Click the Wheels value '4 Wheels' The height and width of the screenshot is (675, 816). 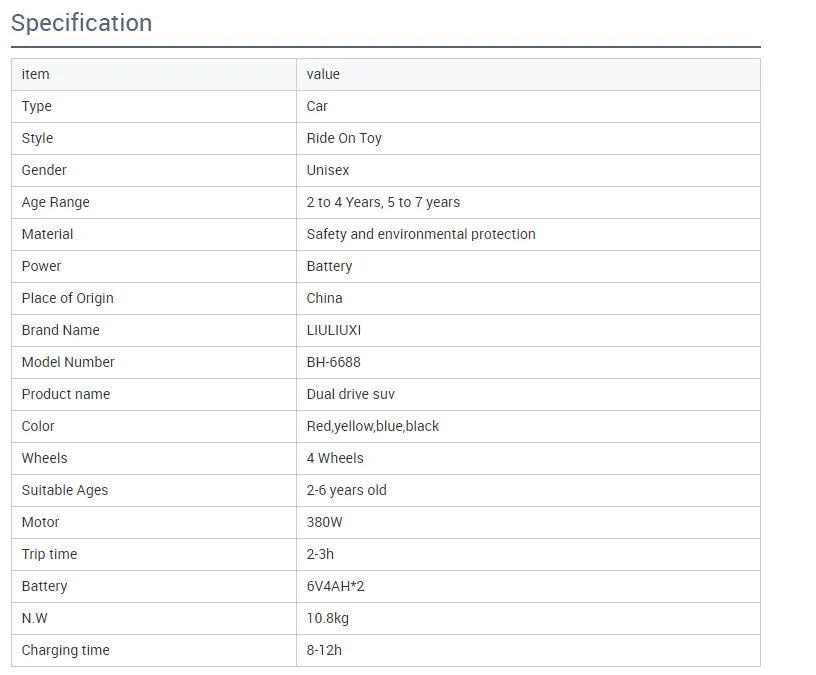335,458
